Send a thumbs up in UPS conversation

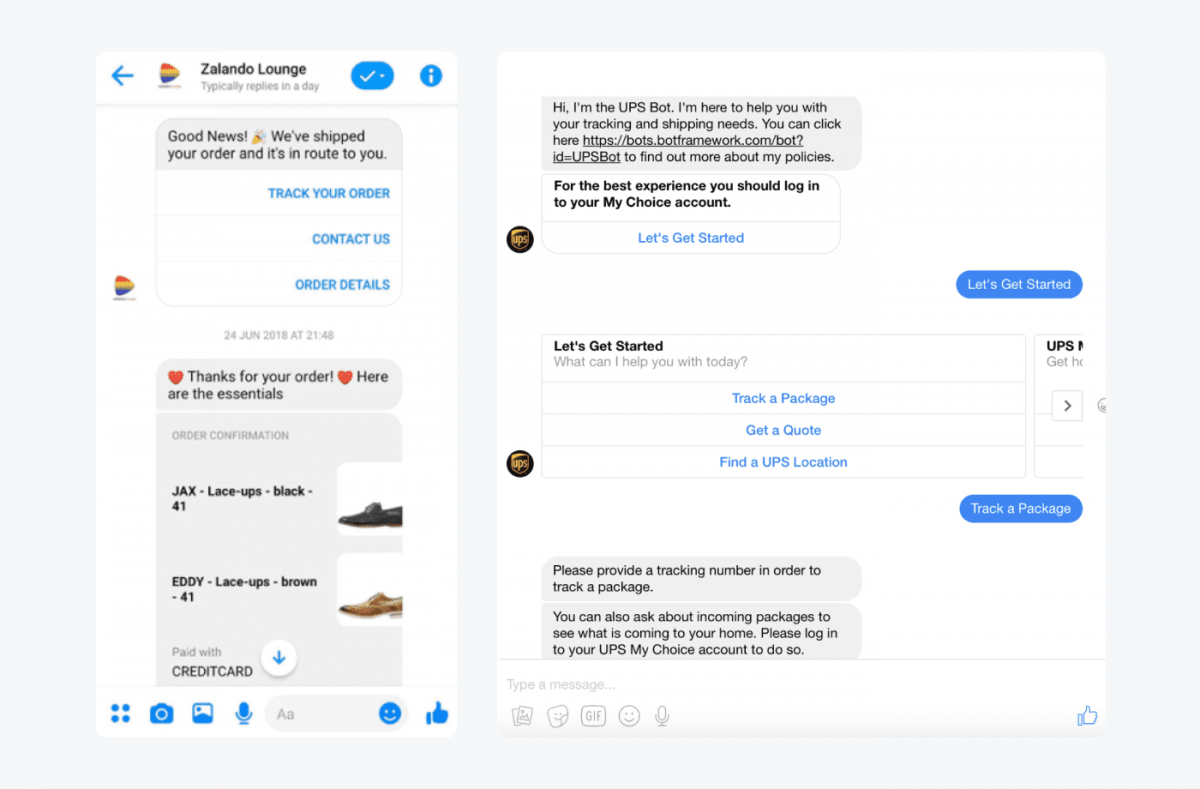[x=1087, y=715]
